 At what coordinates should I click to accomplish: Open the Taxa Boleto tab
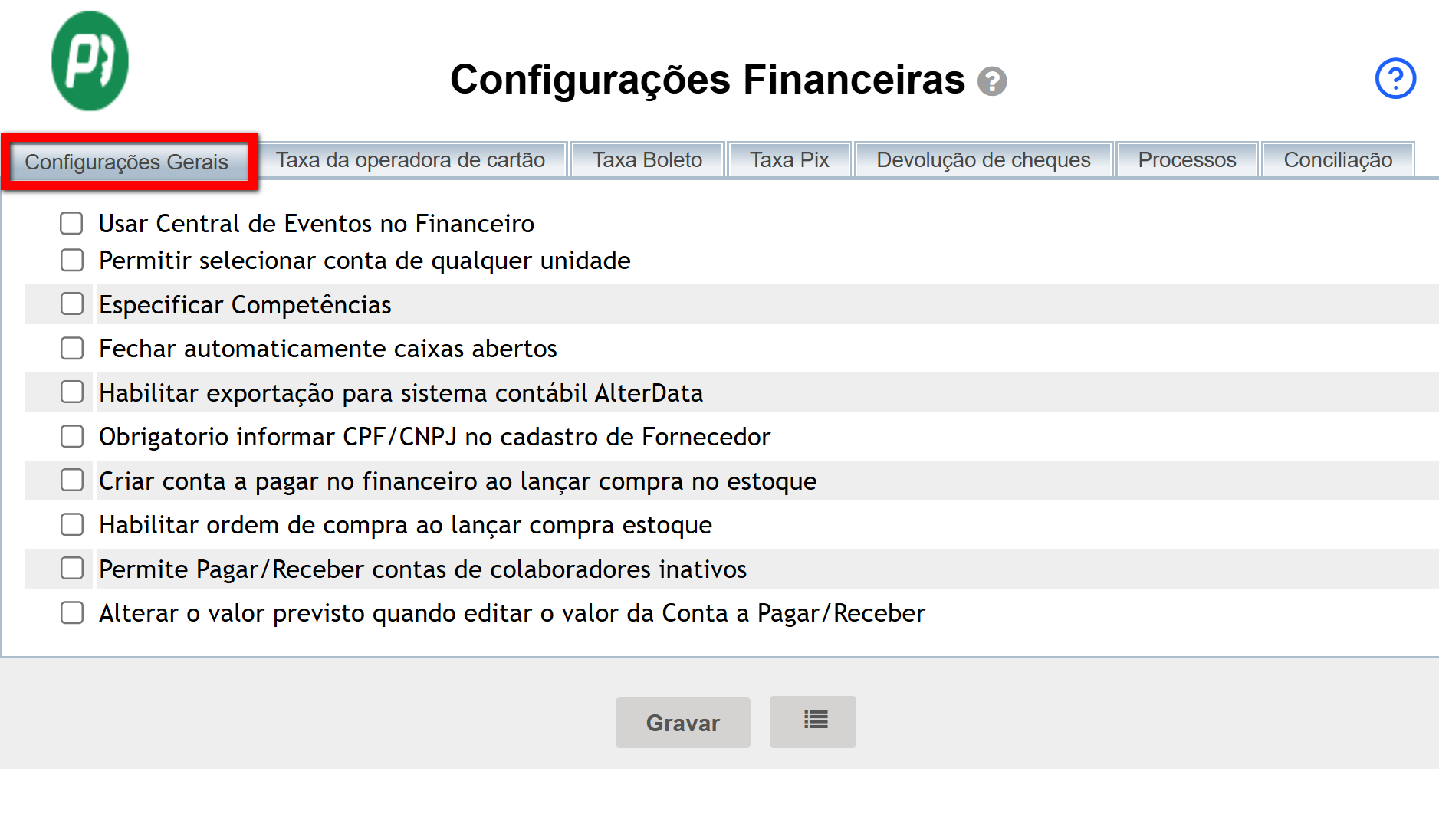tap(647, 160)
